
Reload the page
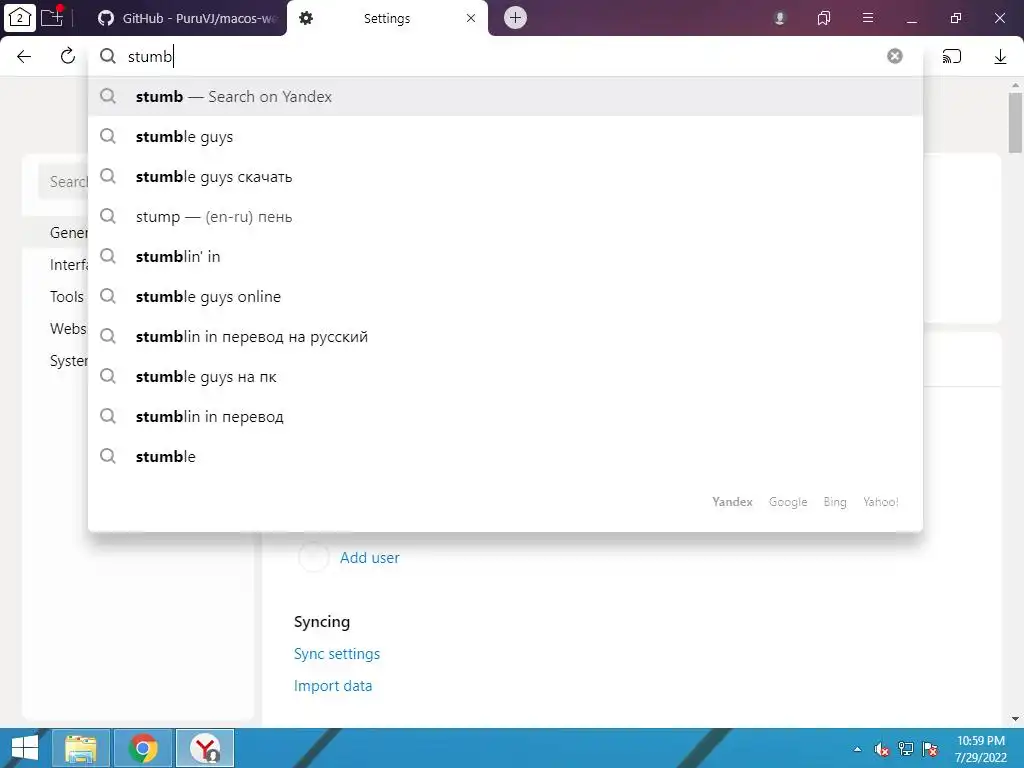tap(67, 56)
